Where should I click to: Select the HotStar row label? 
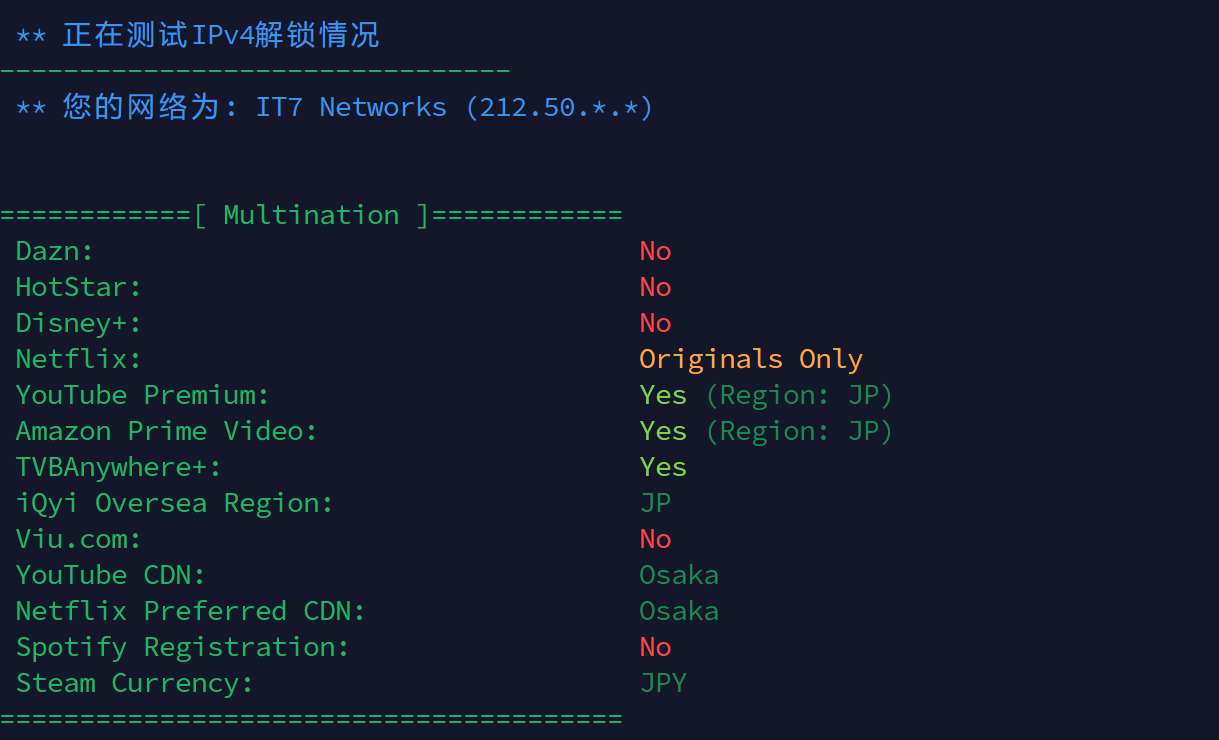coord(79,287)
